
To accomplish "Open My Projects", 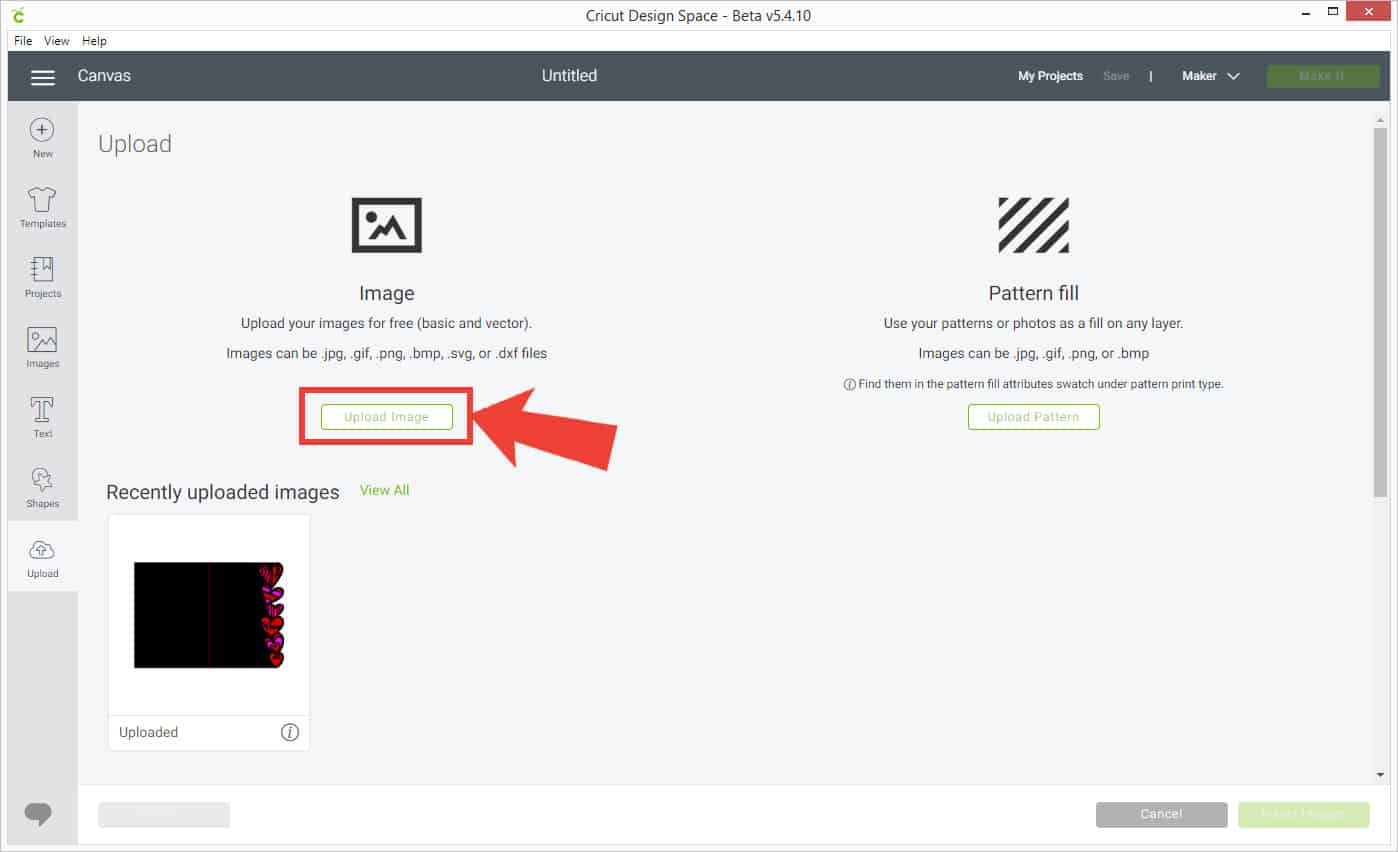I will coord(1050,76).
